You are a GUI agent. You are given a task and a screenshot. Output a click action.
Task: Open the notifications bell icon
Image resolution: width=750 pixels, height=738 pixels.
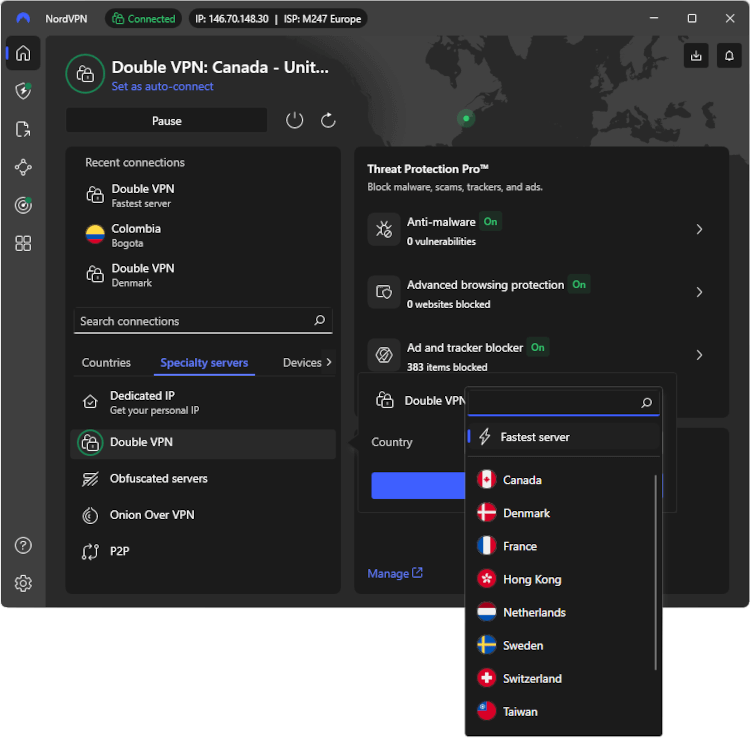coord(729,55)
